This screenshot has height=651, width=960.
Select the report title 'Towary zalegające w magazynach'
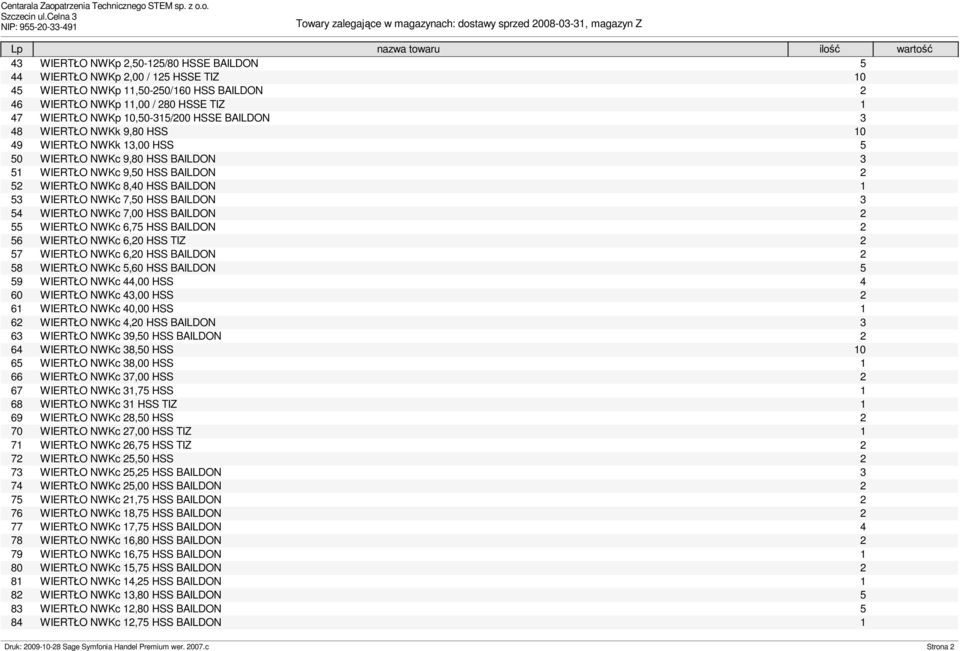(375, 24)
